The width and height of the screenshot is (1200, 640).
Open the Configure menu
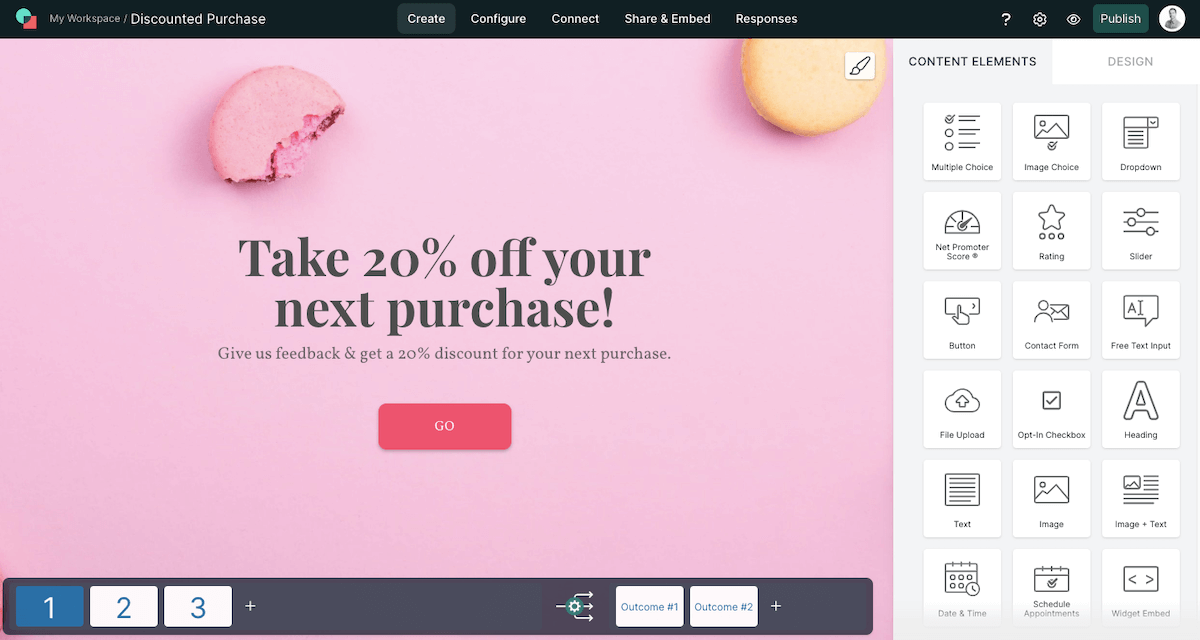point(498,19)
